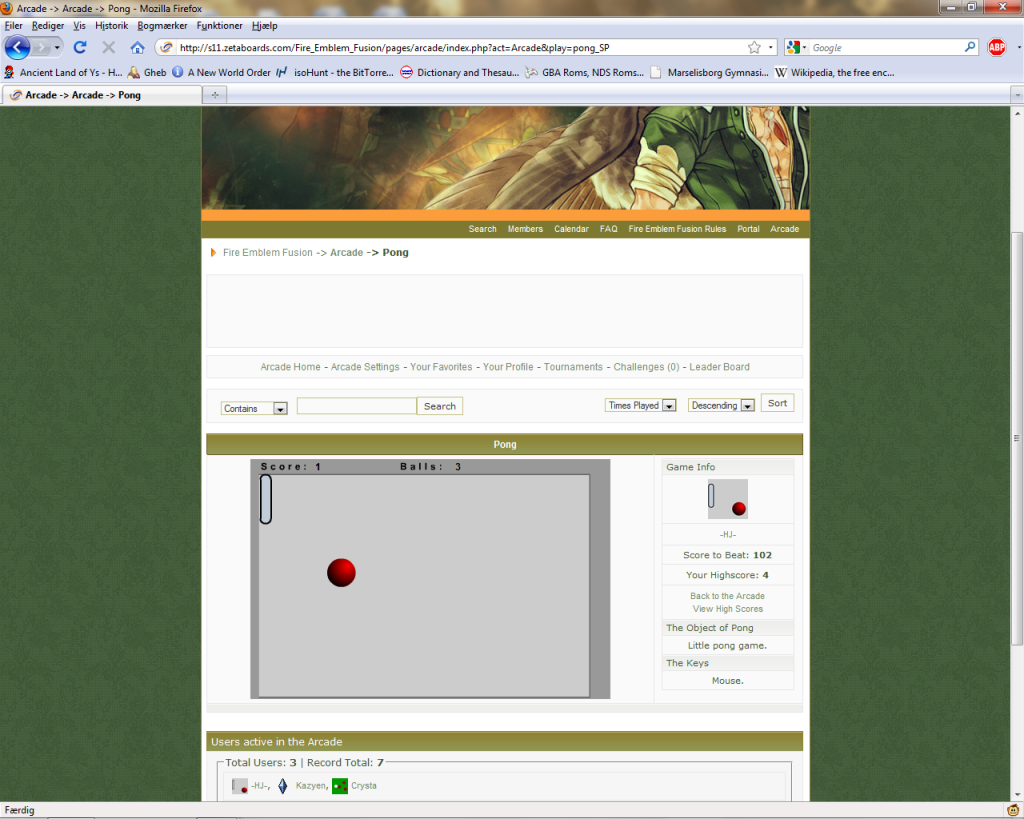Screen dimensions: 1024x819
Task: Click the Adblock Plus ABP icon
Action: tap(996, 47)
